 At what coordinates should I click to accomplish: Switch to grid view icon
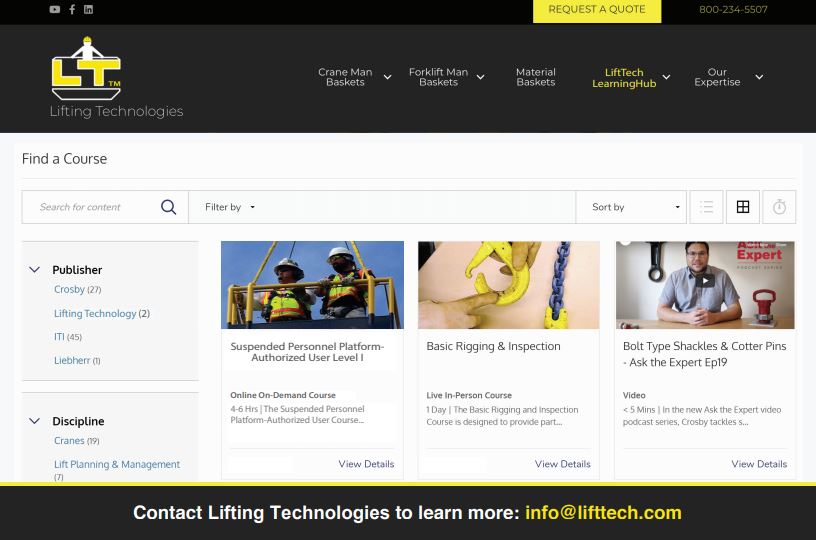(x=743, y=207)
